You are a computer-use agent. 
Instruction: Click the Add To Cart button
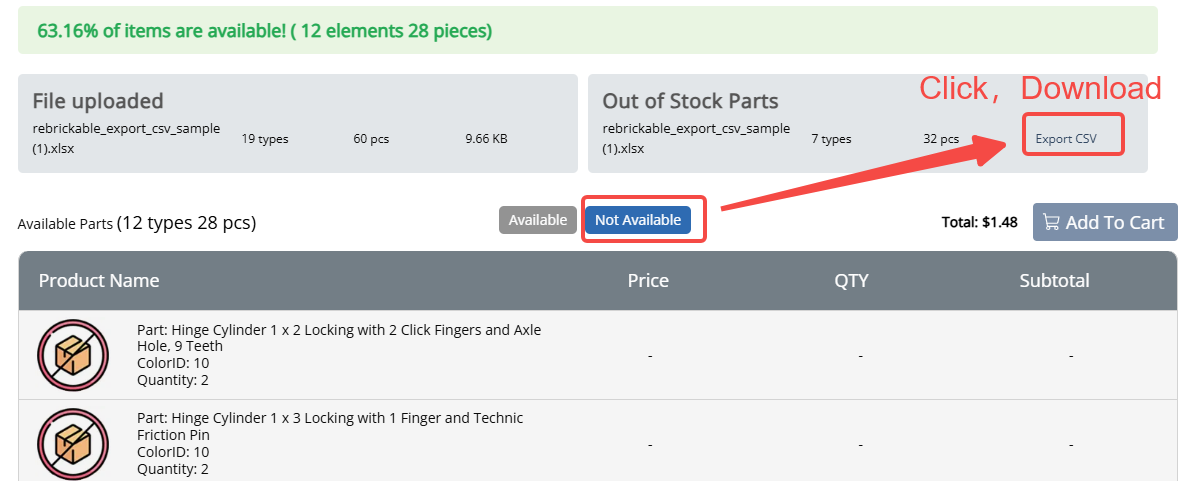click(x=1104, y=222)
